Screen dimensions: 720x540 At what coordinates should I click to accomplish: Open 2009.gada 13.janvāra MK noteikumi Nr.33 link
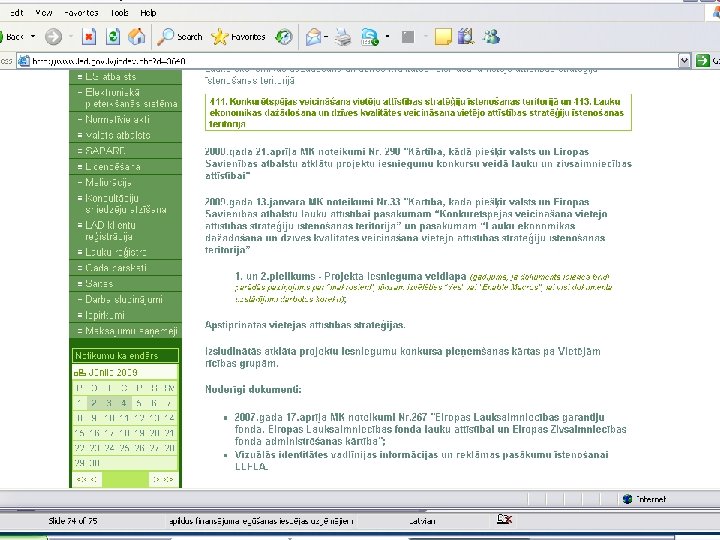click(x=406, y=225)
